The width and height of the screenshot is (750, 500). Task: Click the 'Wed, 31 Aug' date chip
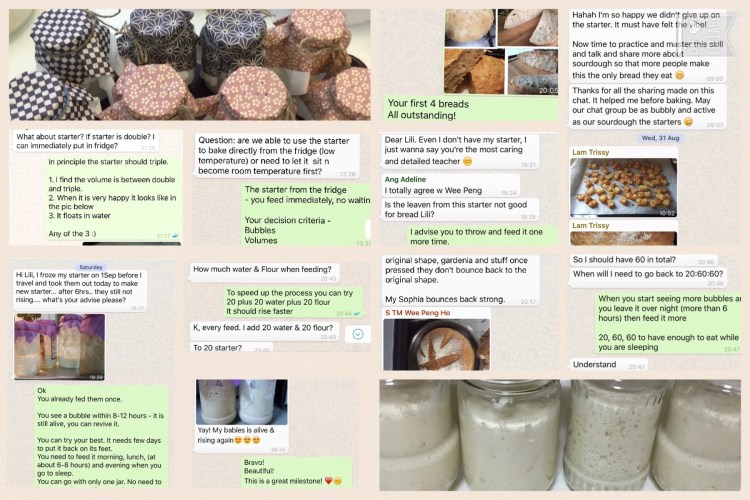tap(660, 138)
